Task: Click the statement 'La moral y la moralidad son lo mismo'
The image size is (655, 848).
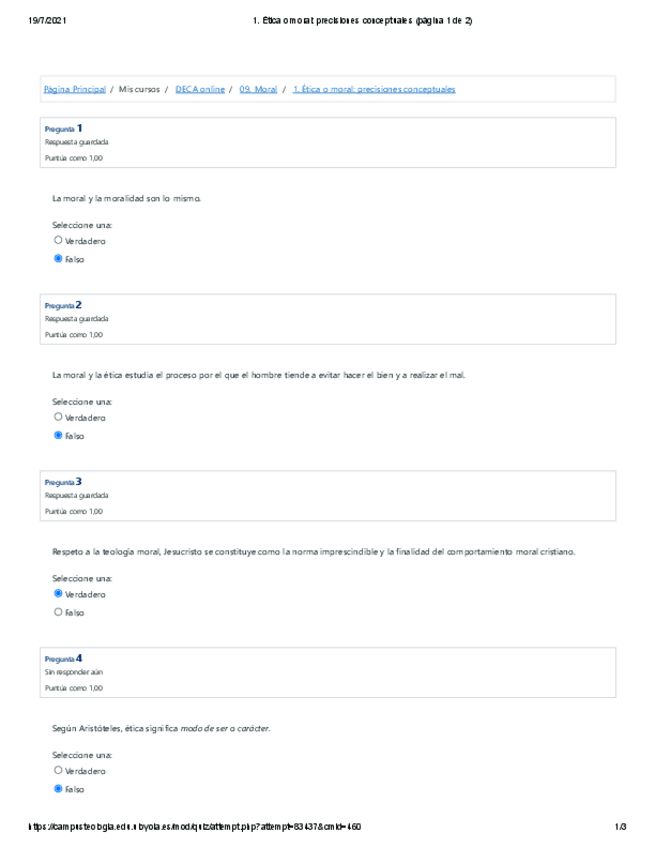Action: coord(126,199)
